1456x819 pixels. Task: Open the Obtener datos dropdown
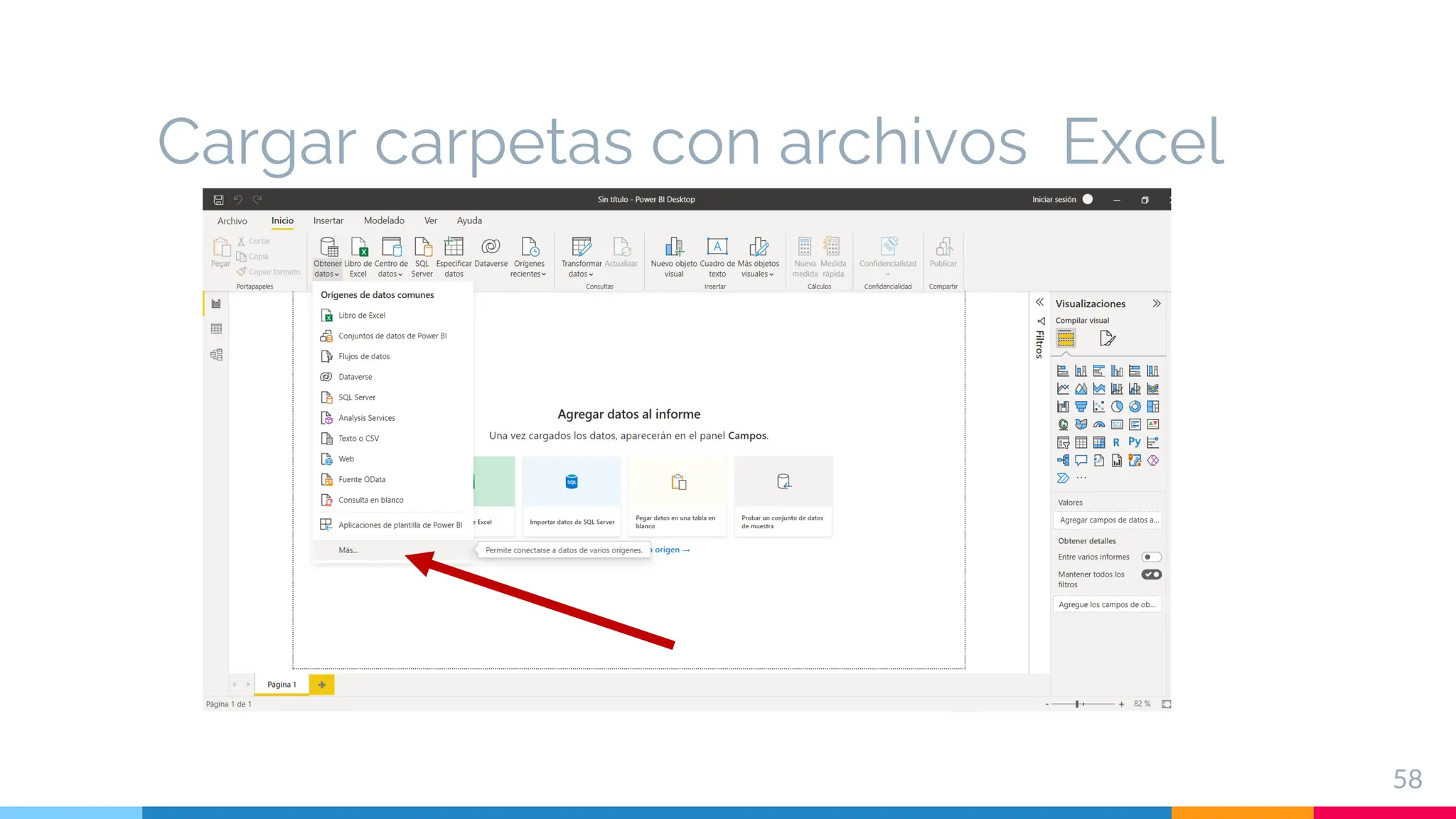pos(328,257)
